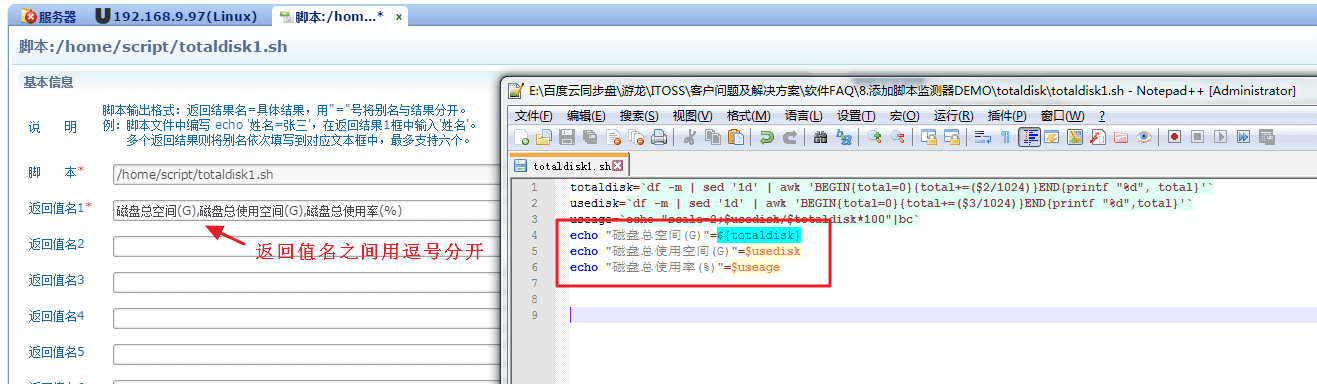Click line number 9 in the editor margin
1317x384 pixels.
click(x=534, y=315)
